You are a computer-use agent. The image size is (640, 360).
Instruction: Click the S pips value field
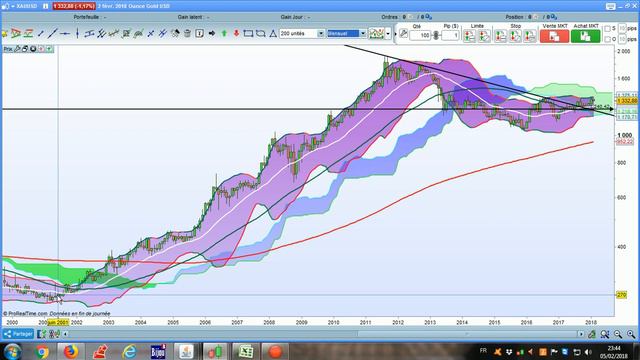(622, 29)
